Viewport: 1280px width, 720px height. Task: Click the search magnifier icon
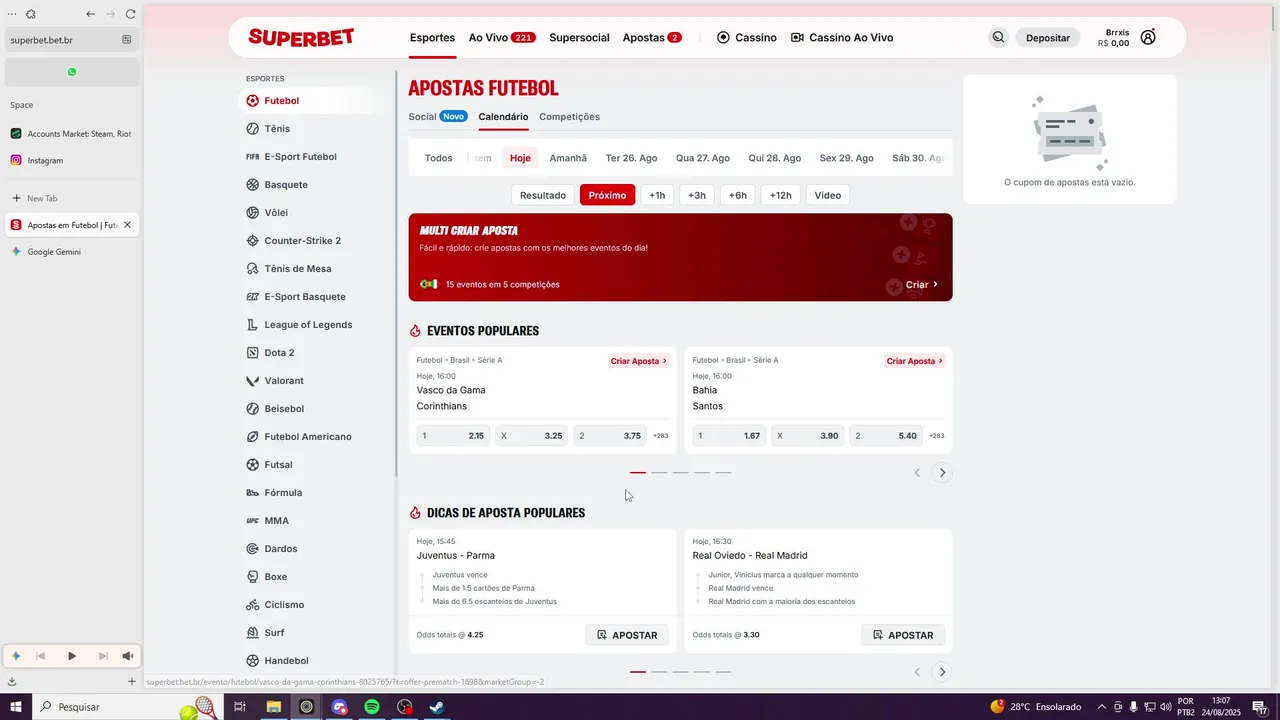tap(998, 38)
